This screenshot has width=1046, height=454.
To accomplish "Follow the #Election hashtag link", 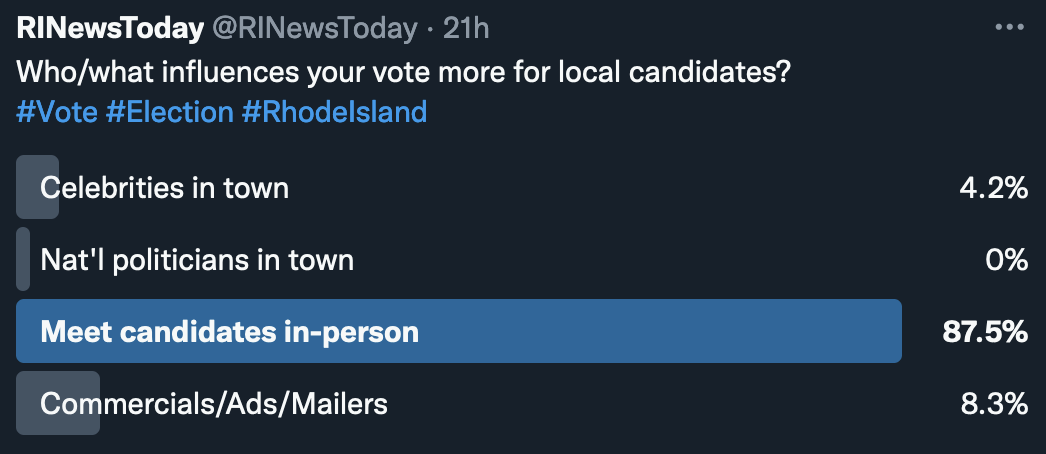I will pos(170,110).
